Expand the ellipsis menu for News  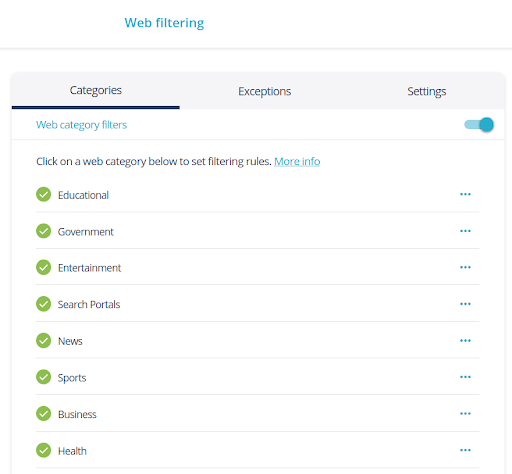[465, 341]
